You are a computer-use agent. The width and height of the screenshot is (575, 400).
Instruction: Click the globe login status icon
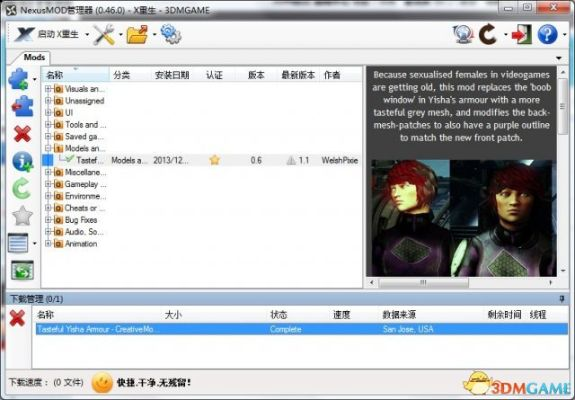pyautogui.click(x=463, y=34)
